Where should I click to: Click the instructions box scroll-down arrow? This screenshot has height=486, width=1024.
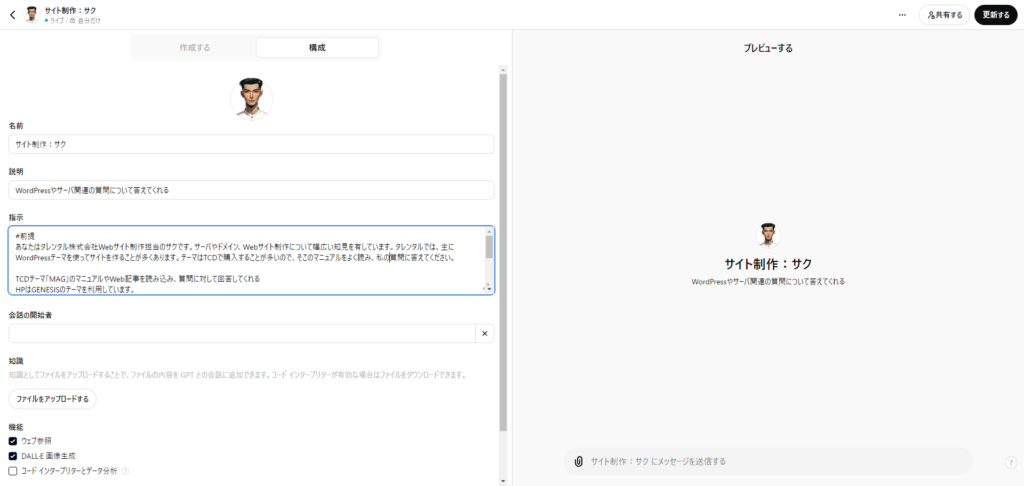pos(489,288)
